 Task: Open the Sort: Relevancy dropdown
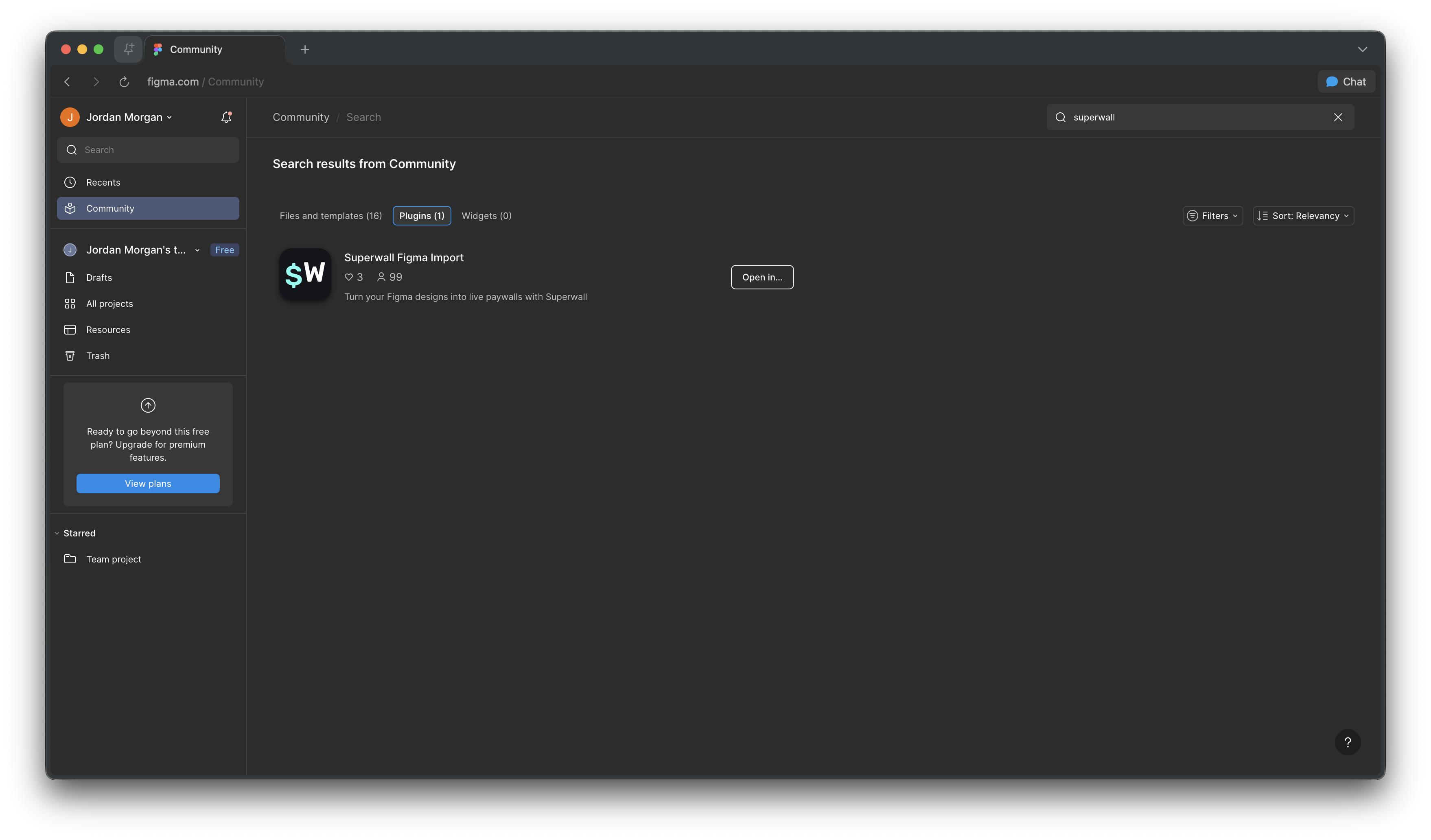tap(1303, 216)
